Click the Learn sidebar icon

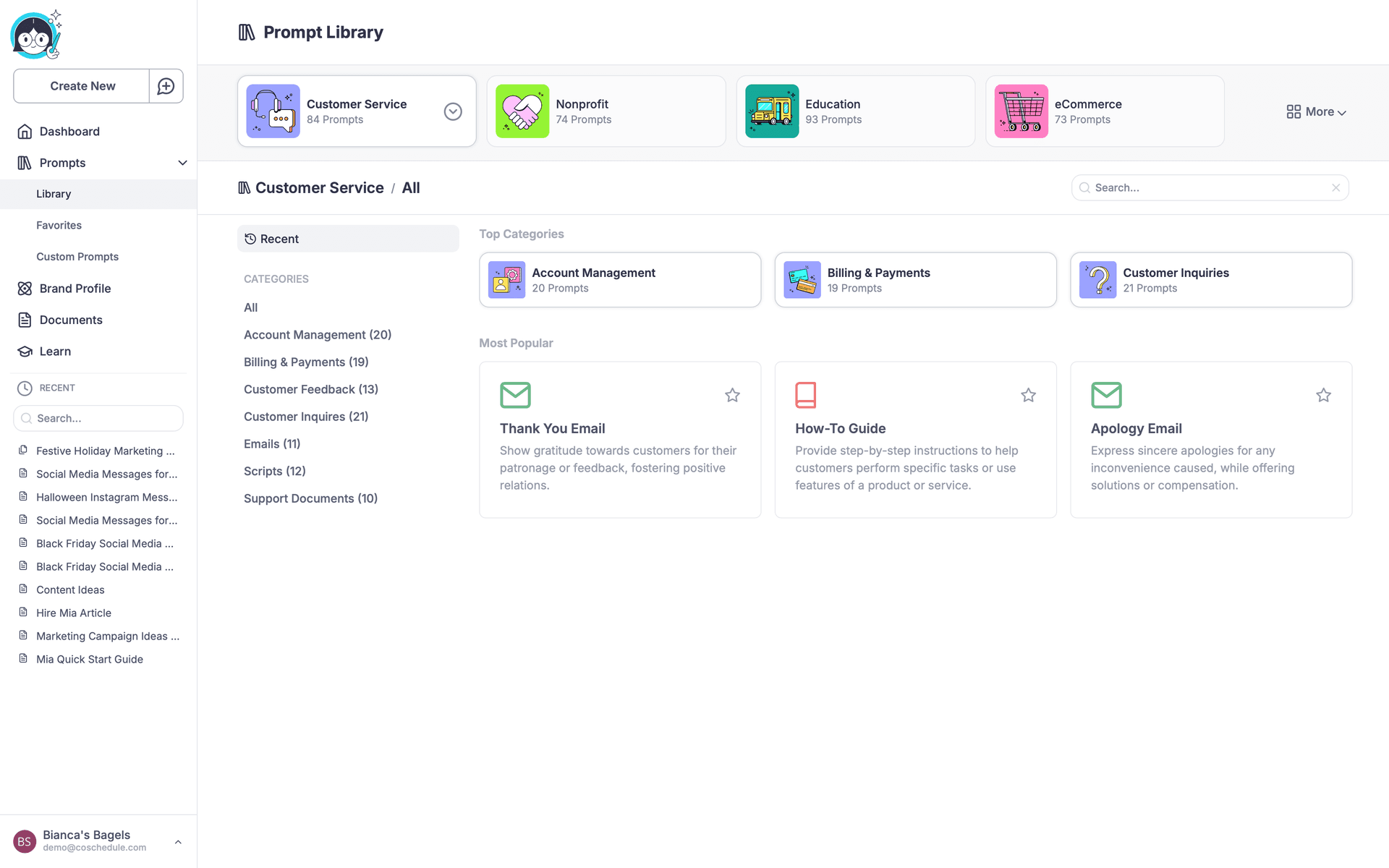tap(24, 351)
